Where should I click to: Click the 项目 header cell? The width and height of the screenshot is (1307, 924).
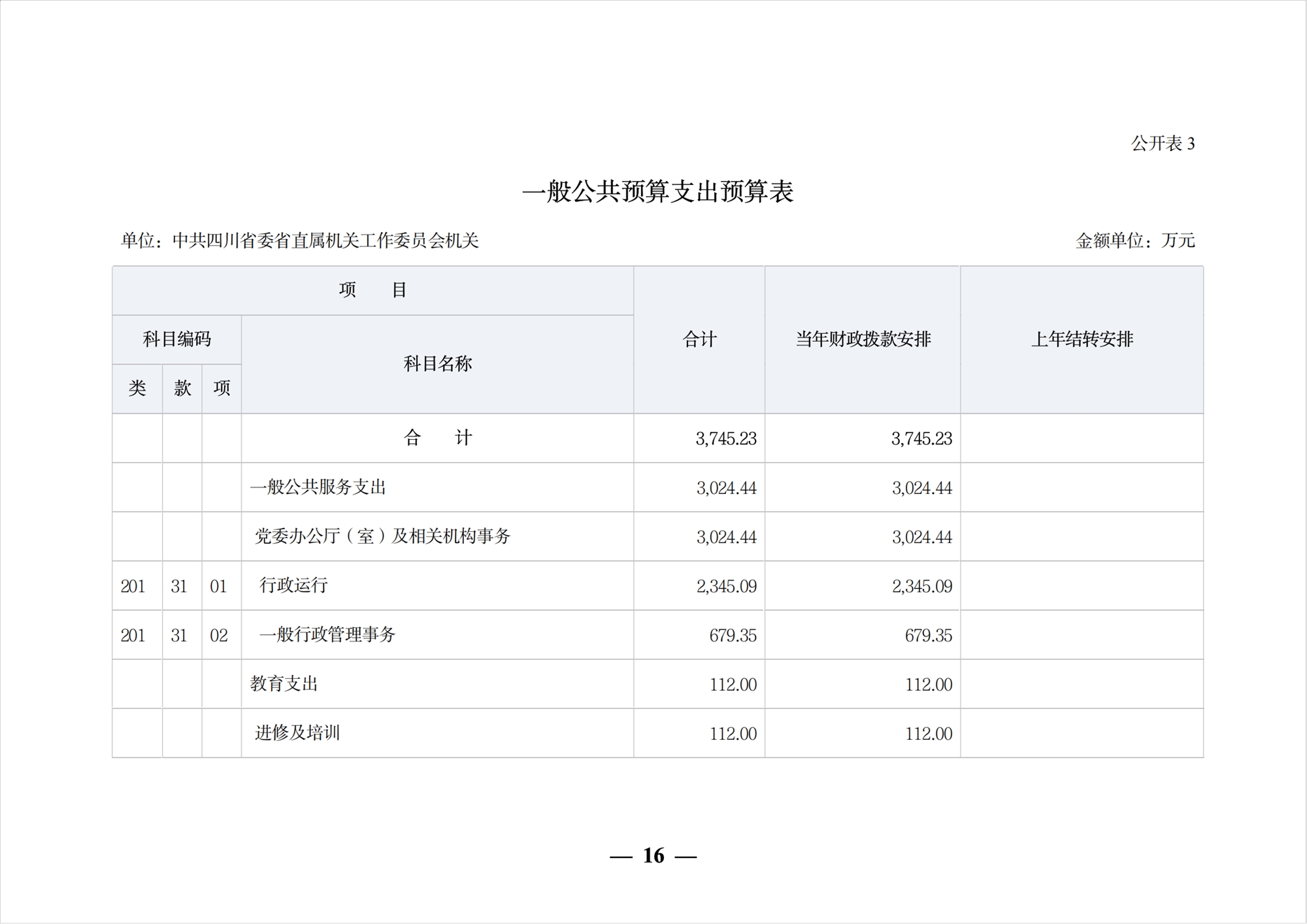coord(372,290)
